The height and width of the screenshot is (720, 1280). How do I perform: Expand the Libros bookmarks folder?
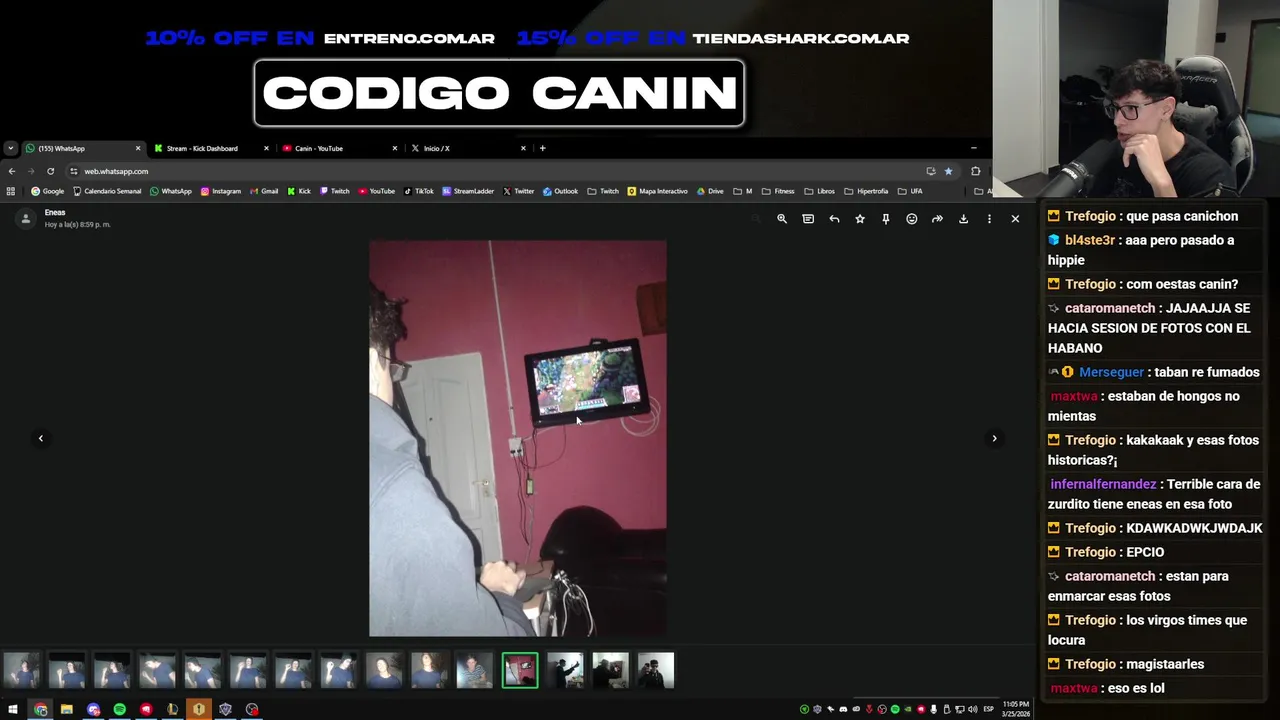pos(819,191)
